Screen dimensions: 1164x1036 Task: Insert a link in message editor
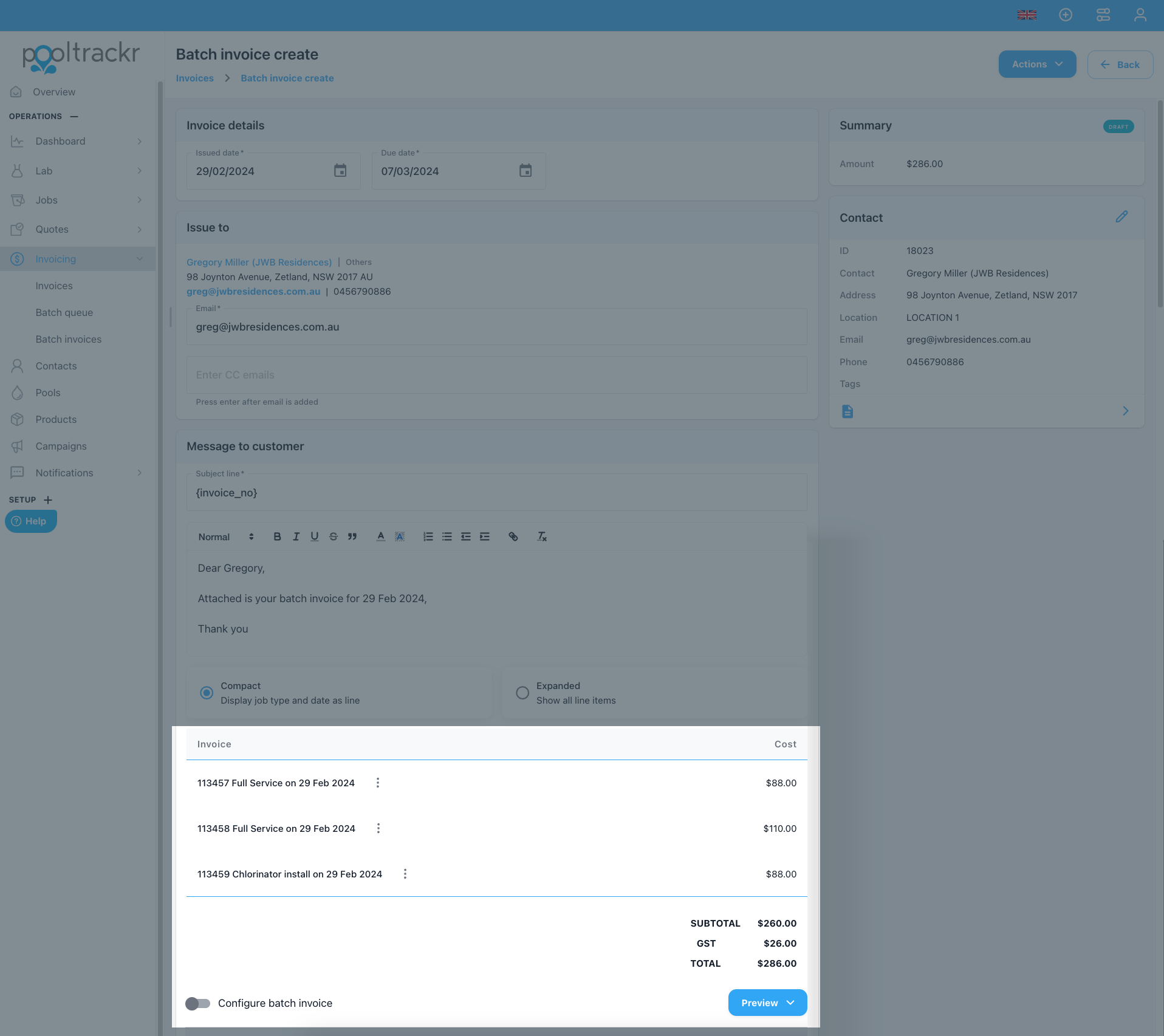513,537
